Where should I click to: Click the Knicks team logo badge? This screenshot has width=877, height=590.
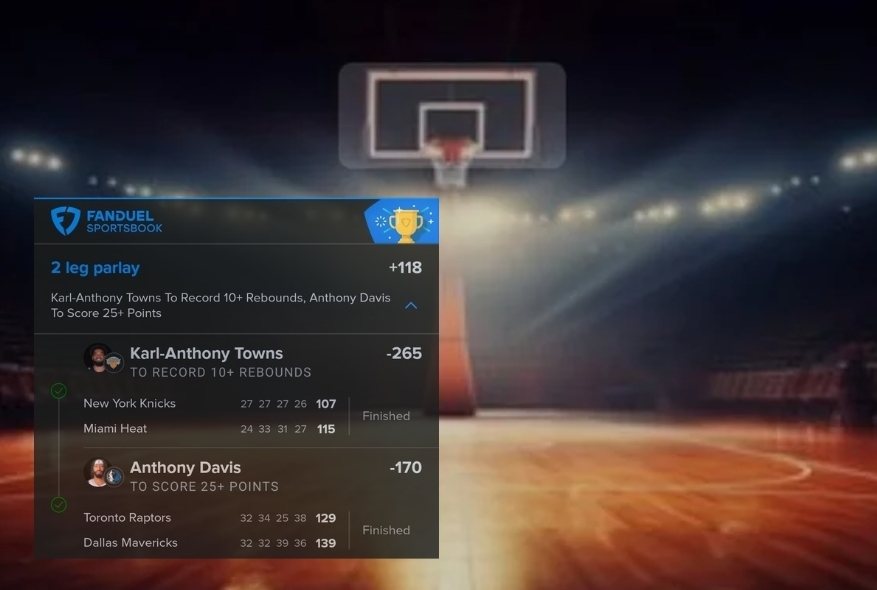click(x=115, y=363)
